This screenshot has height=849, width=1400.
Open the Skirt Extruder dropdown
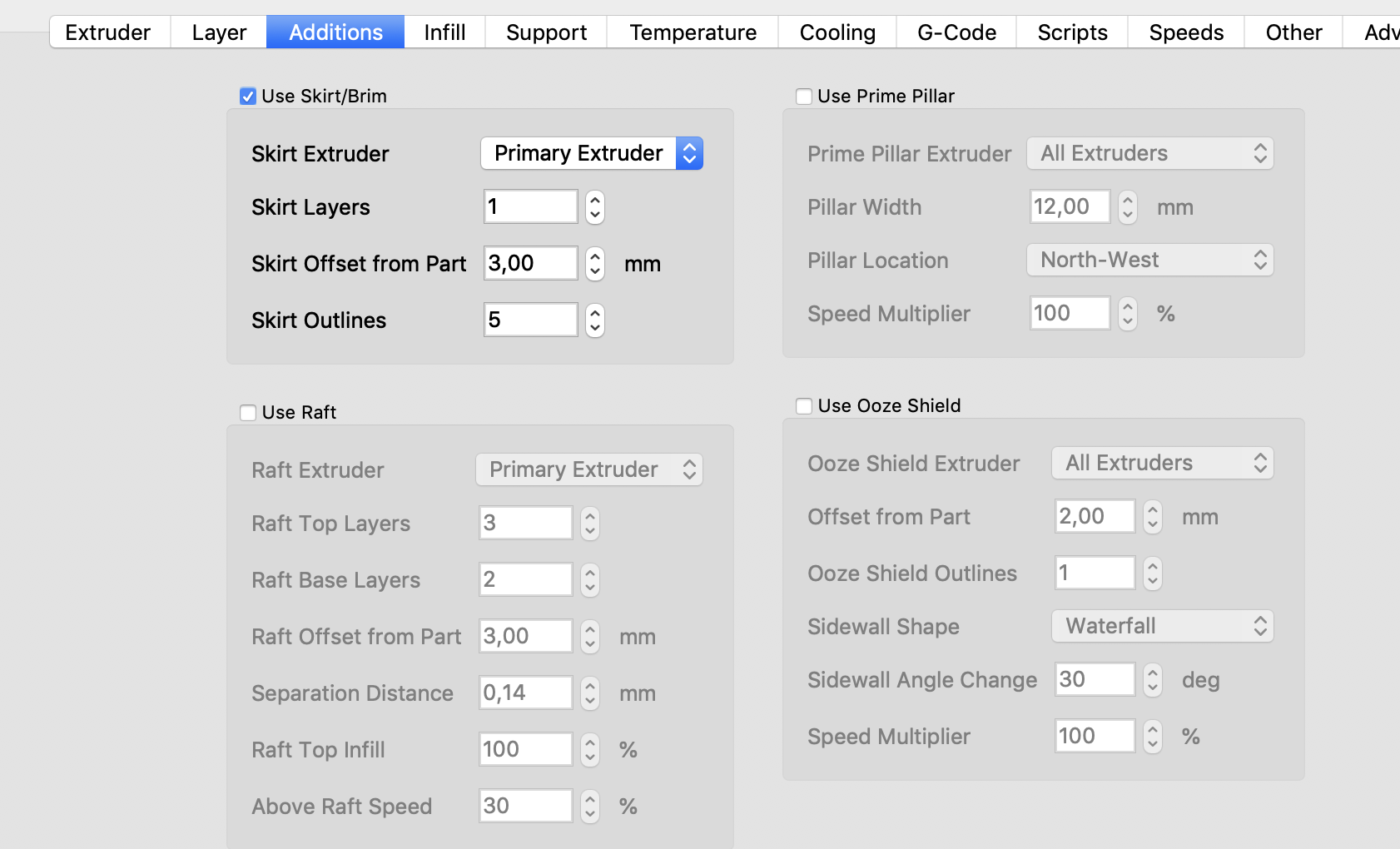coord(592,153)
